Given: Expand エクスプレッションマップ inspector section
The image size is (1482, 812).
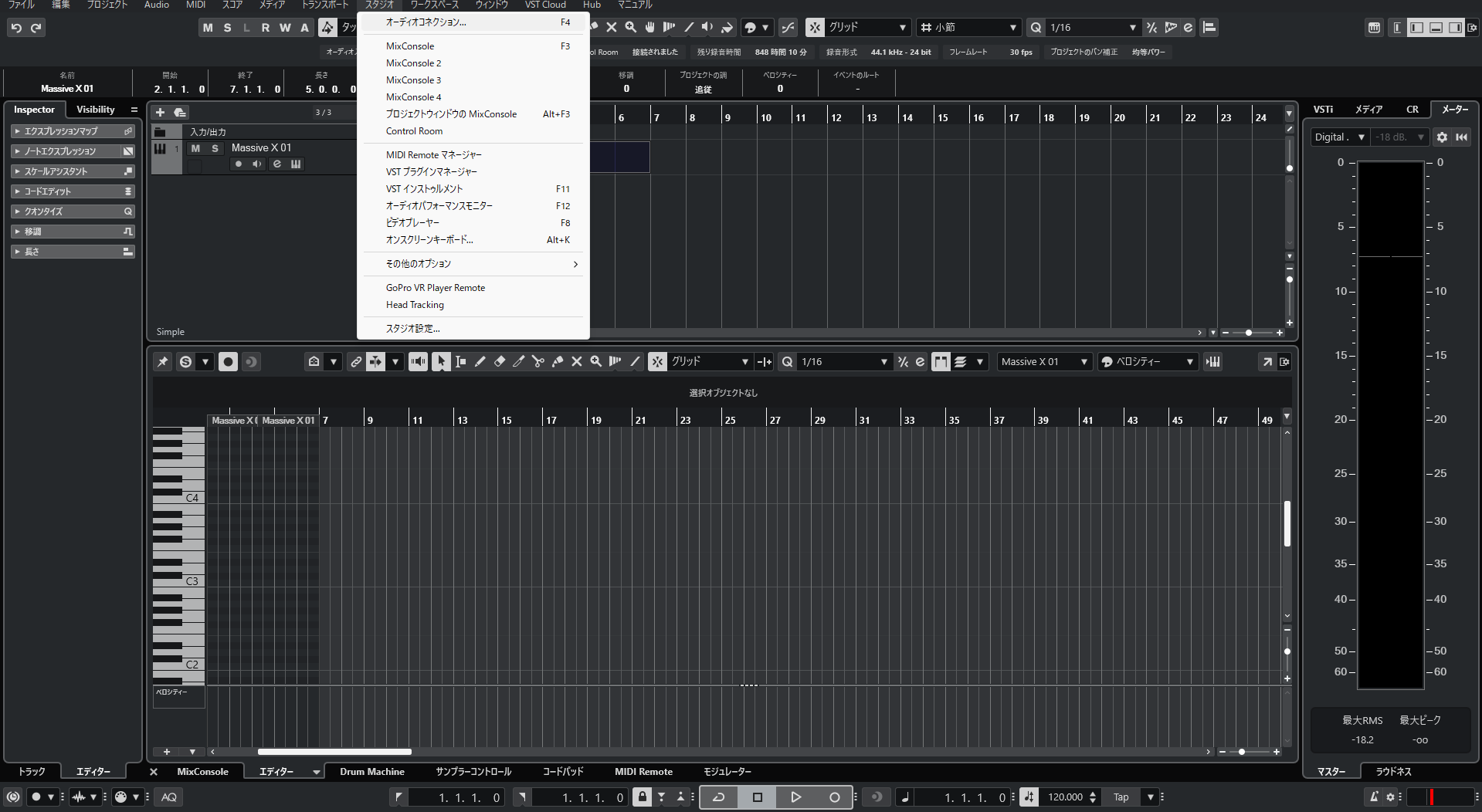Looking at the screenshot, I should pyautogui.click(x=73, y=131).
